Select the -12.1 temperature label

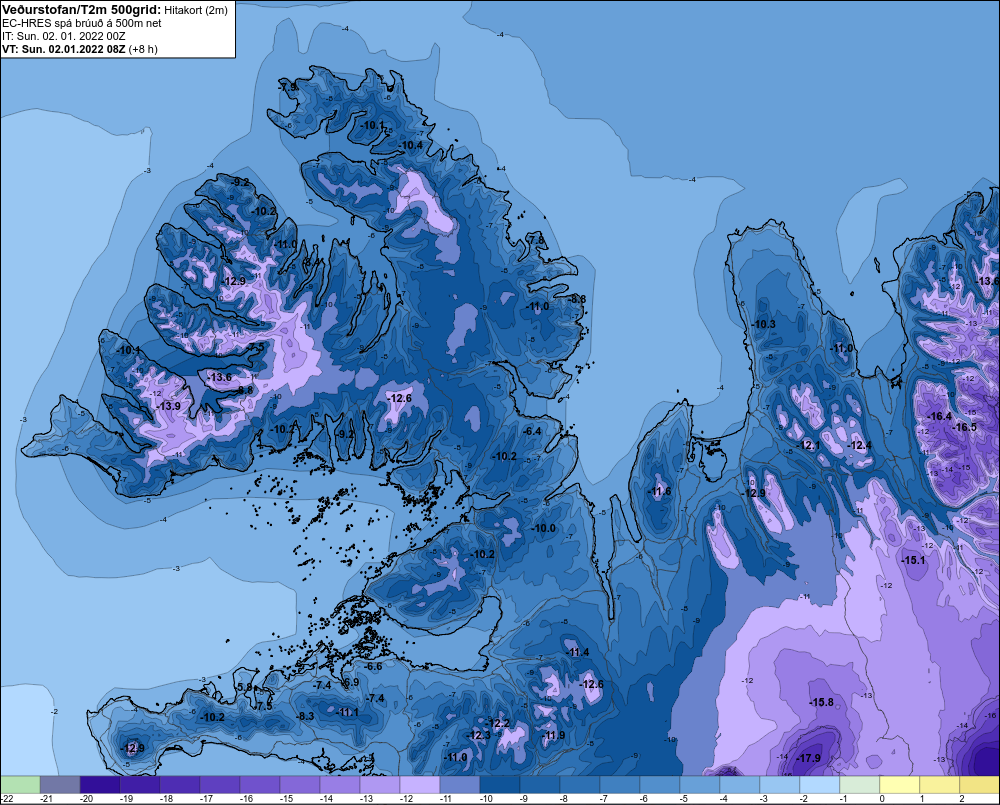tap(809, 445)
